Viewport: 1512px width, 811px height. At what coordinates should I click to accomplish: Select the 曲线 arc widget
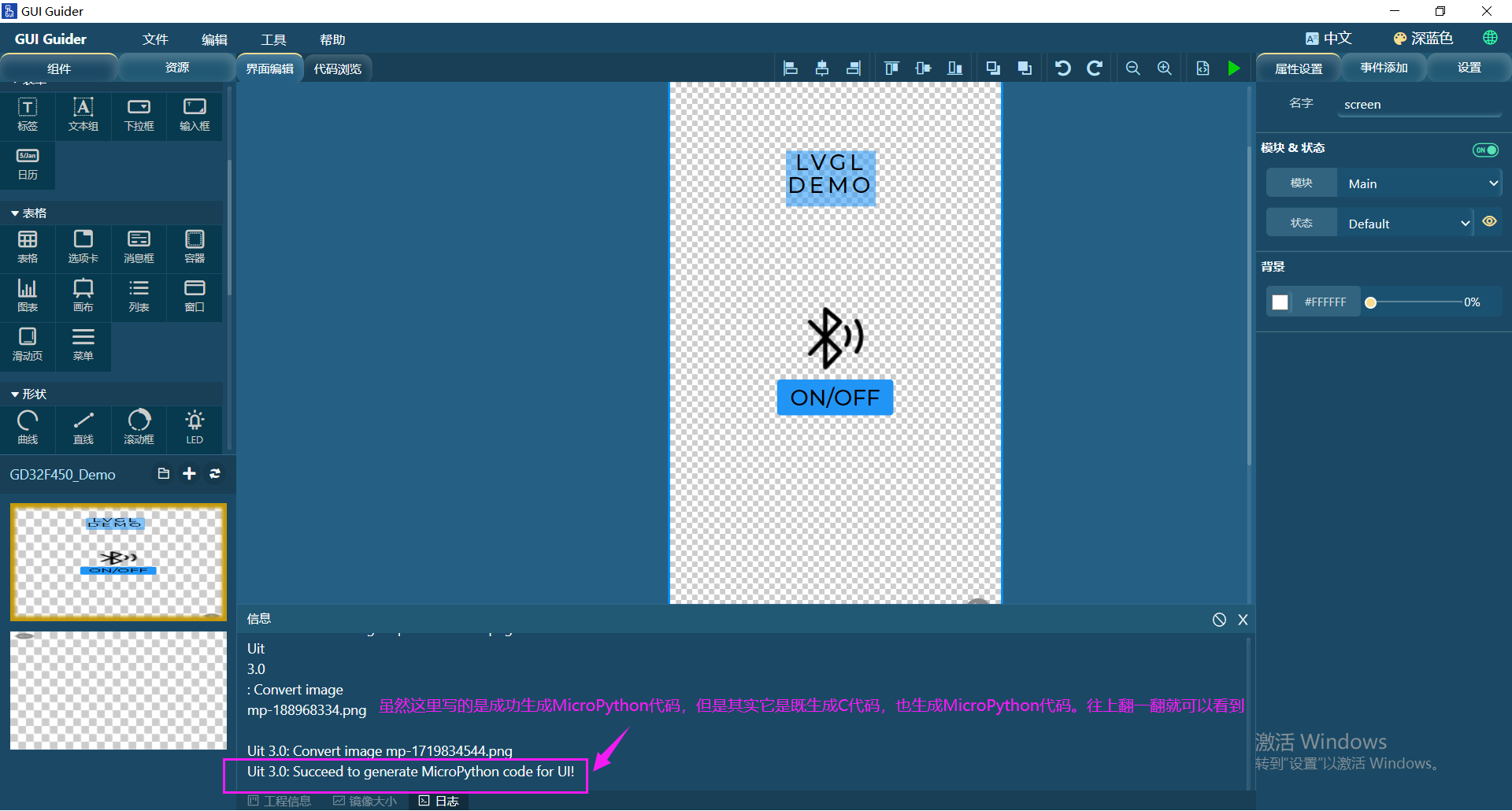pos(28,428)
